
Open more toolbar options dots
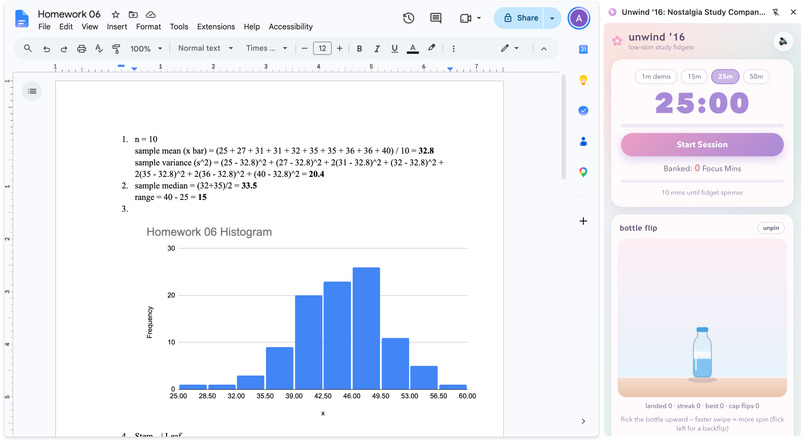coord(453,49)
